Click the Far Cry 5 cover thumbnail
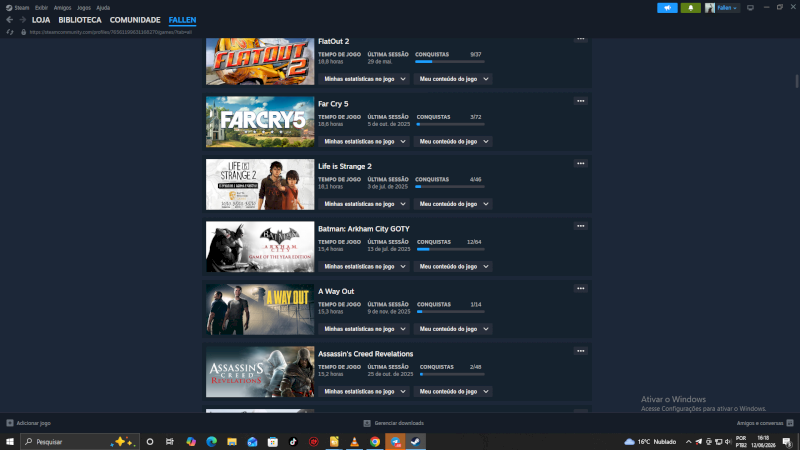Screen dimensions: 800x450 pos(260,122)
